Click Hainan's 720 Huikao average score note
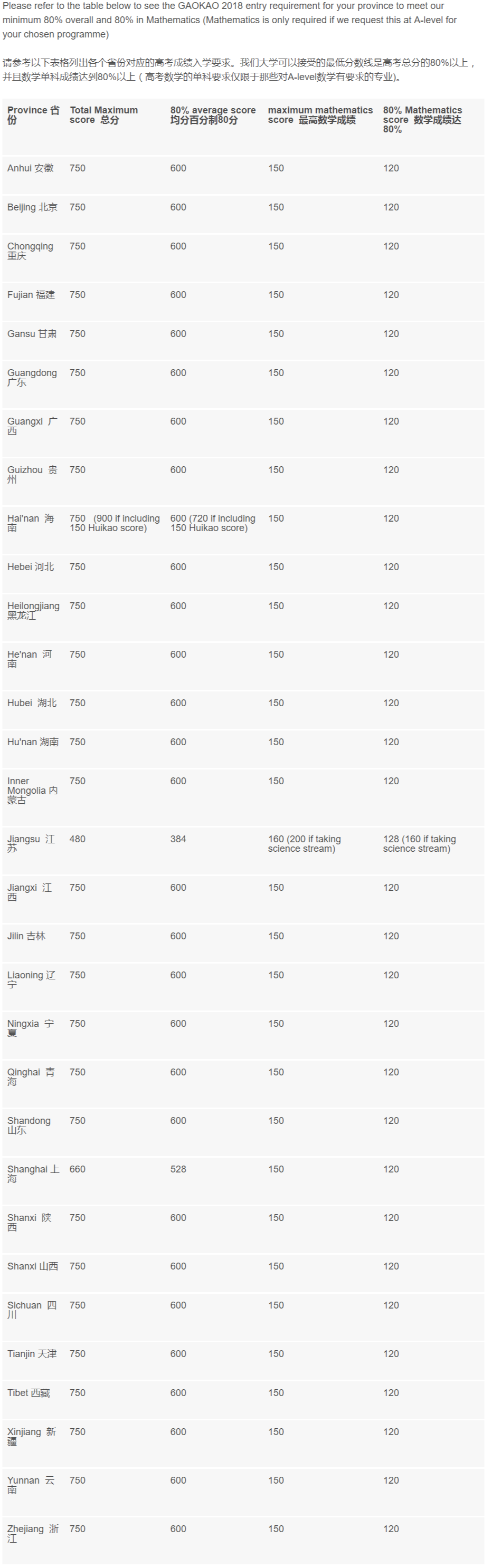 213,524
